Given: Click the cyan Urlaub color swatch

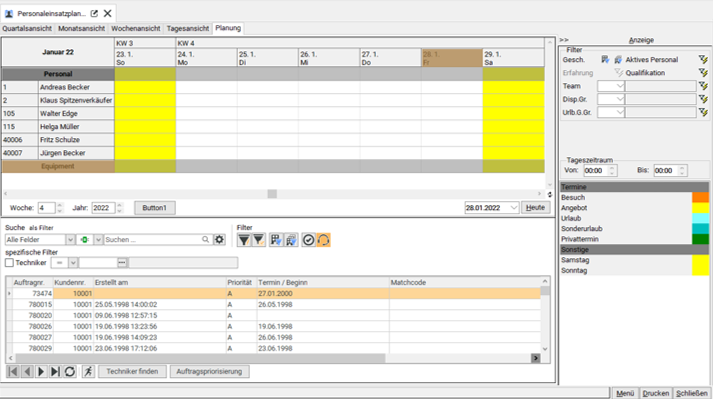Looking at the screenshot, I should 700,218.
